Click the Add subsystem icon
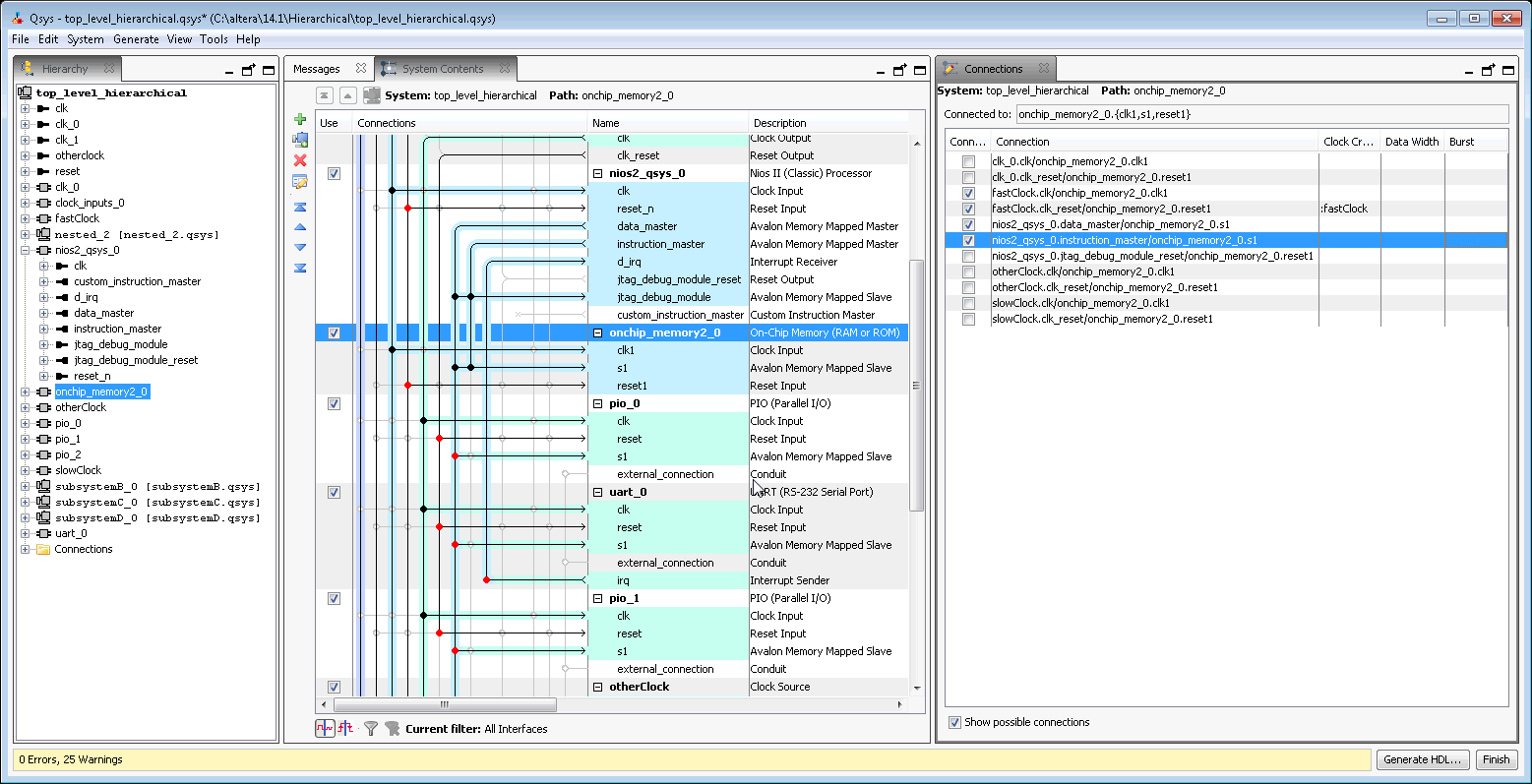Image resolution: width=1532 pixels, height=784 pixels. coord(300,140)
